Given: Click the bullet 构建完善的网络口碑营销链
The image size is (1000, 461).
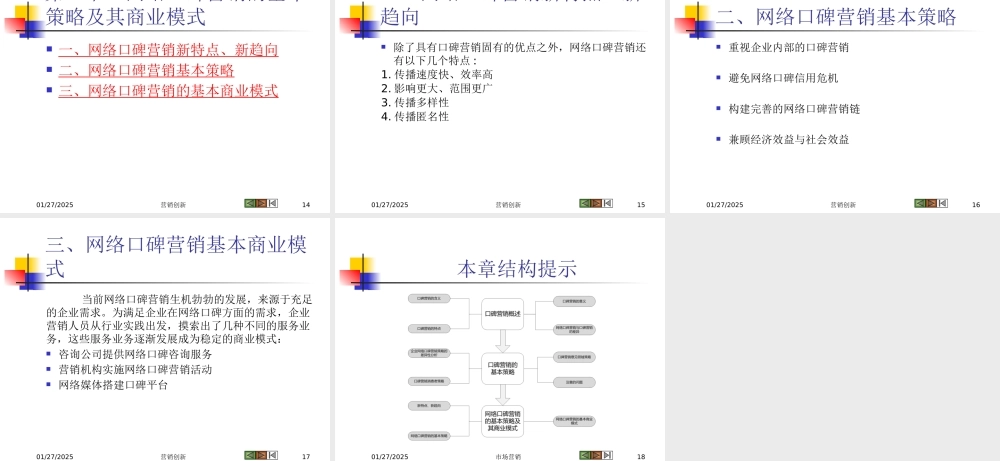Looking at the screenshot, I should pyautogui.click(x=795, y=109).
